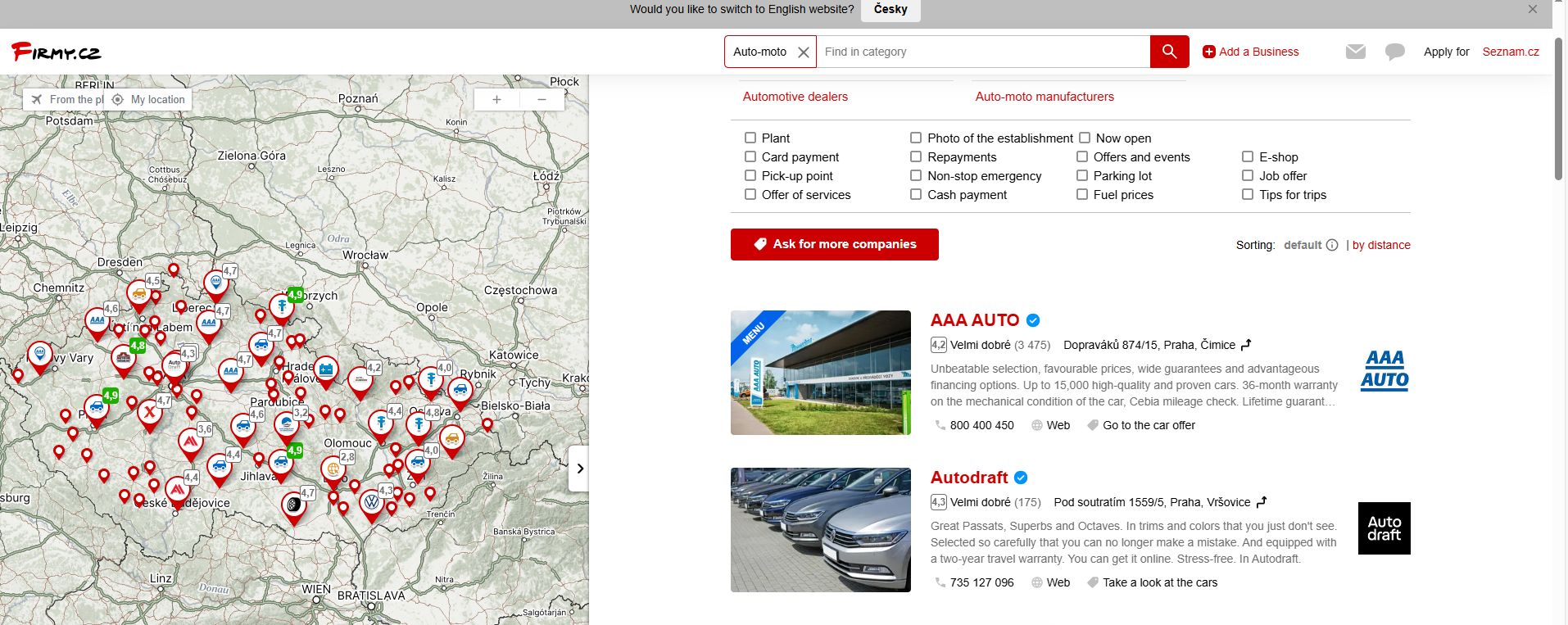
Task: Open the chat bubble icon
Action: click(x=1395, y=52)
